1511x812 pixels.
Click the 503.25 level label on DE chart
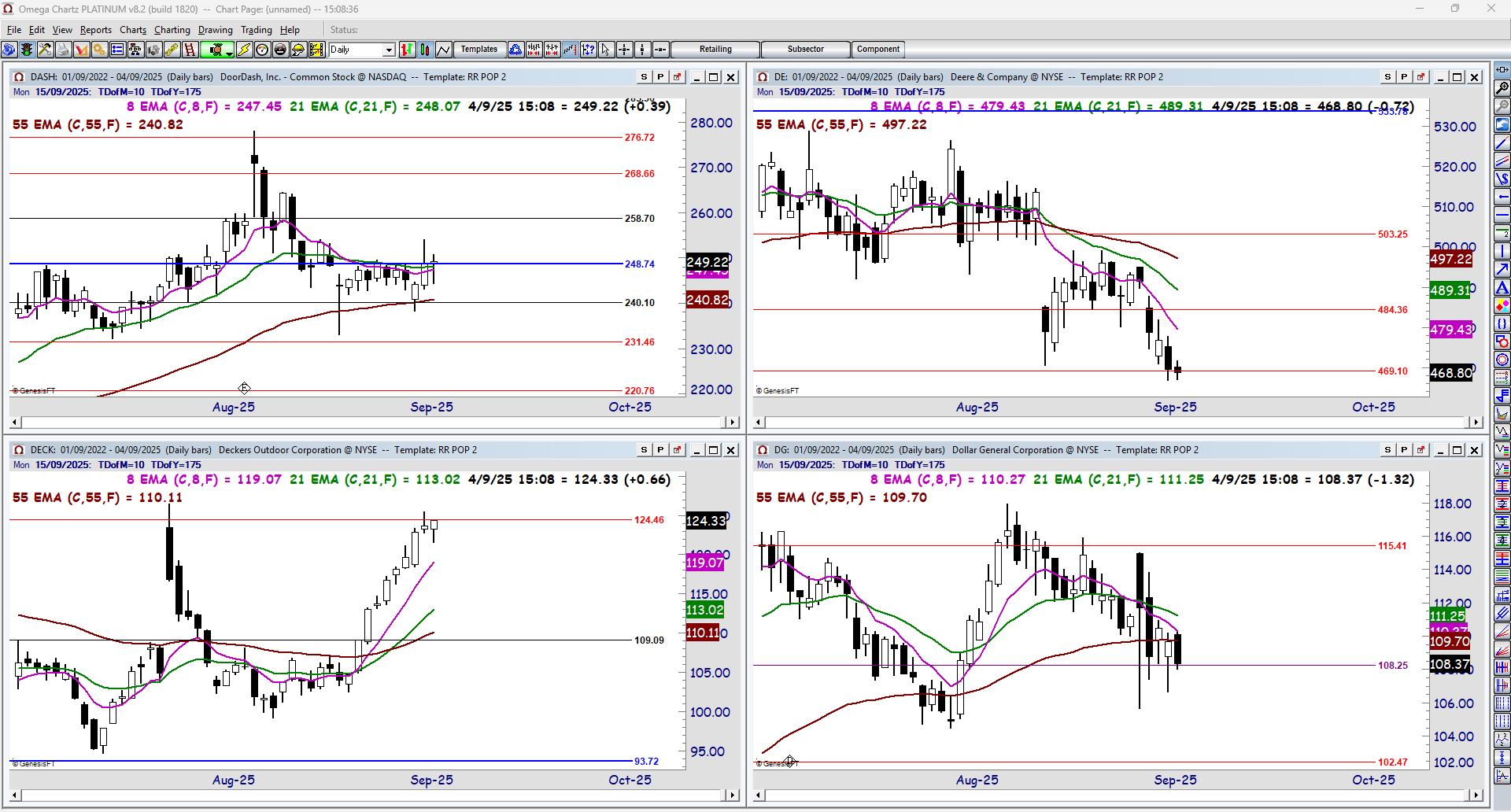click(x=1393, y=234)
